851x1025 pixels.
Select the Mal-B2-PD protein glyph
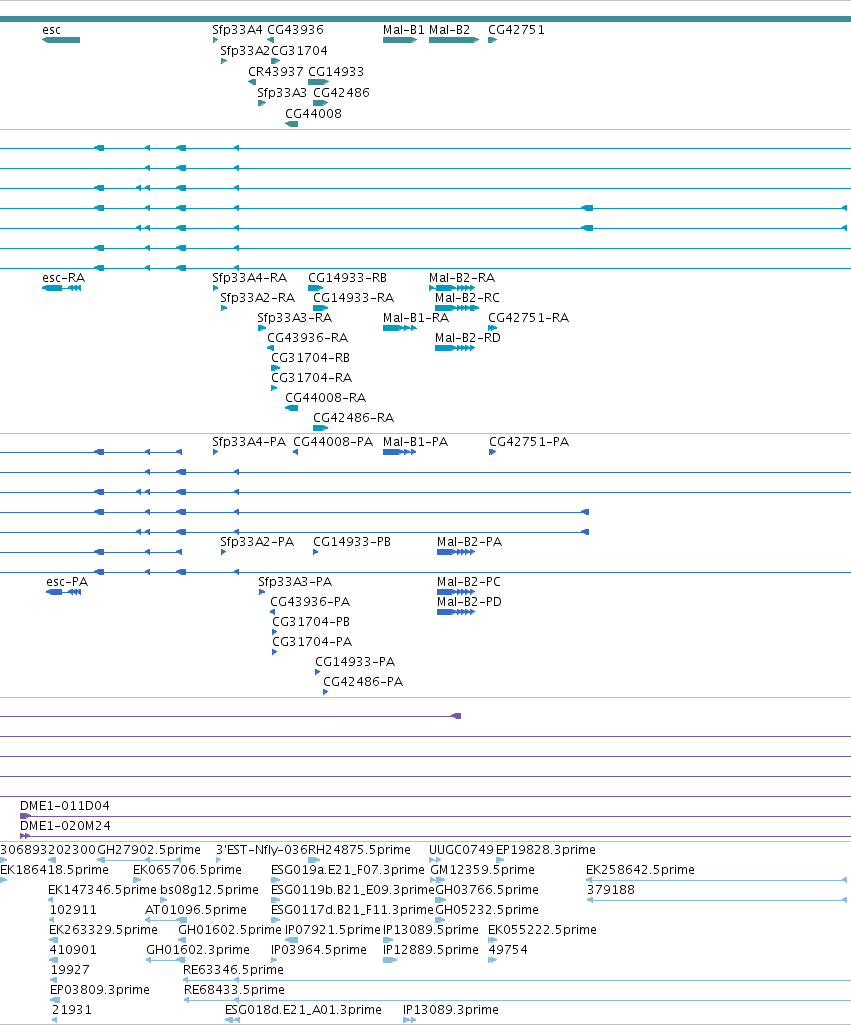pos(456,612)
